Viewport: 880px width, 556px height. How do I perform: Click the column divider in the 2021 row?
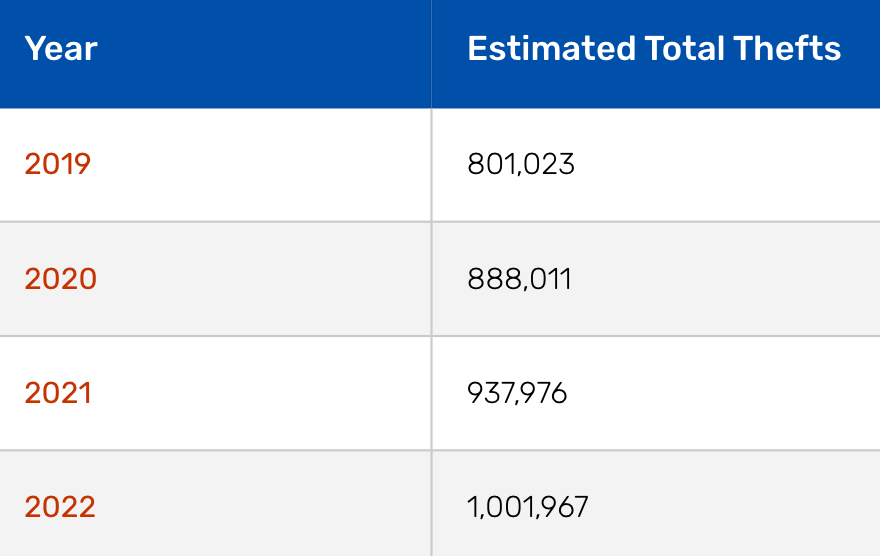pyautogui.click(x=432, y=393)
